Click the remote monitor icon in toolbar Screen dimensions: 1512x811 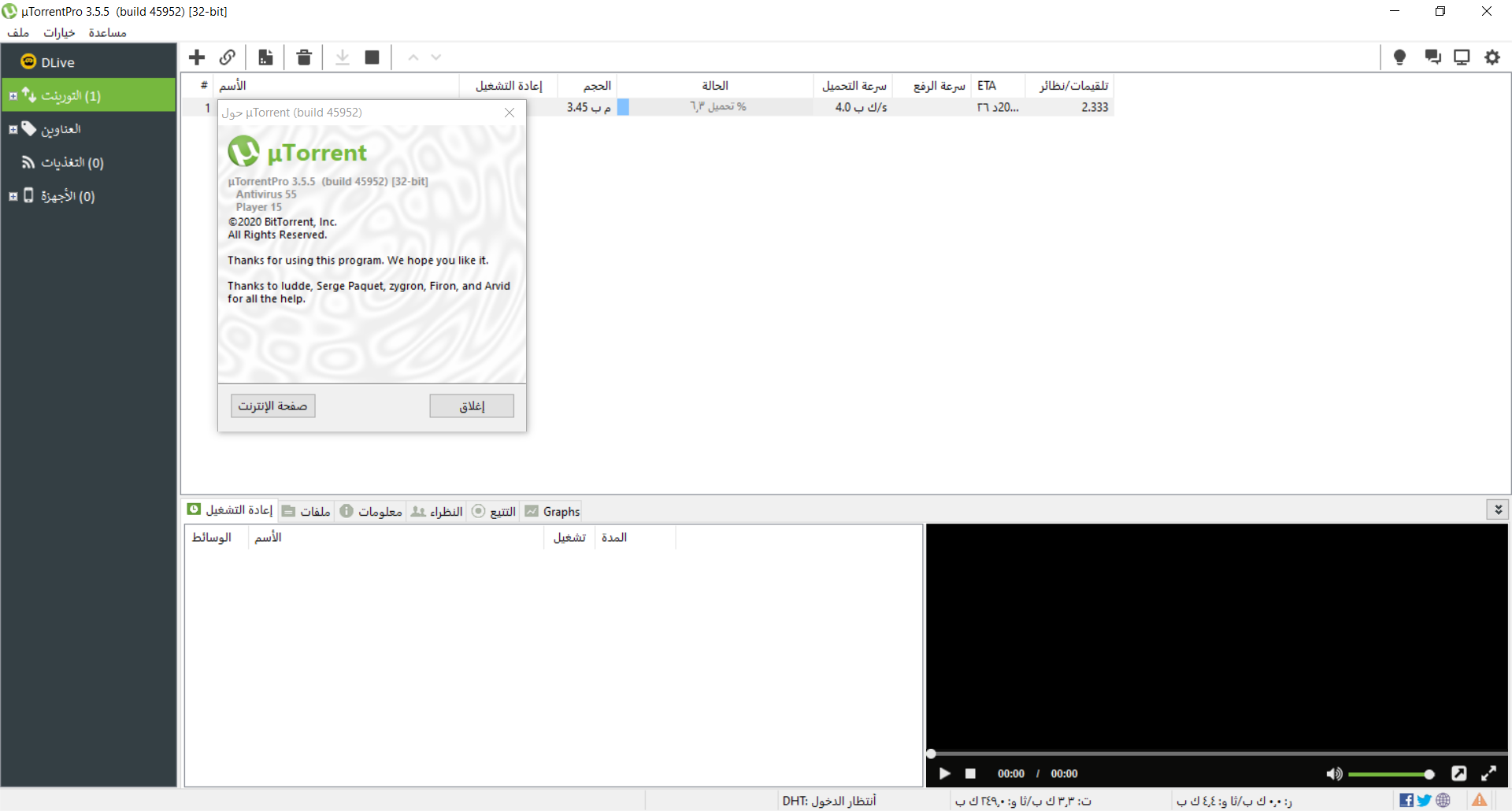pyautogui.click(x=1462, y=57)
